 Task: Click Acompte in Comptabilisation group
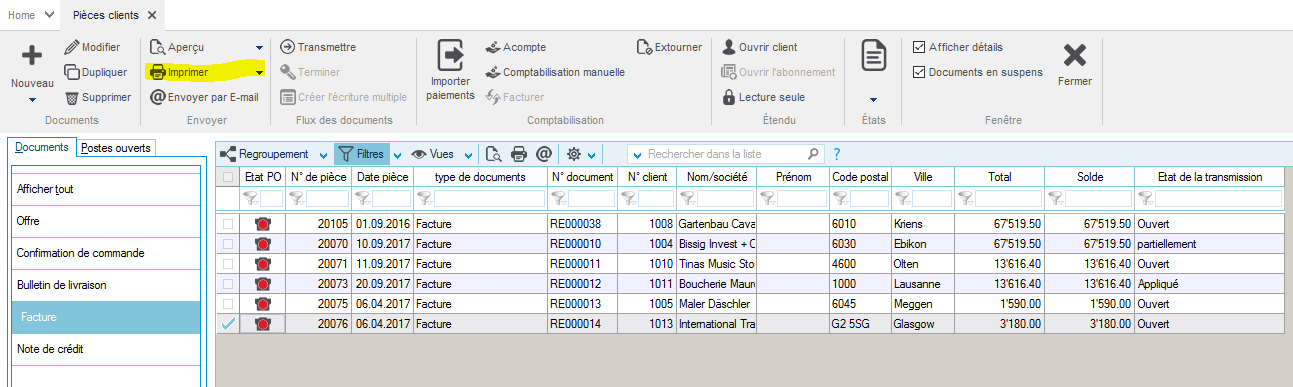click(516, 47)
